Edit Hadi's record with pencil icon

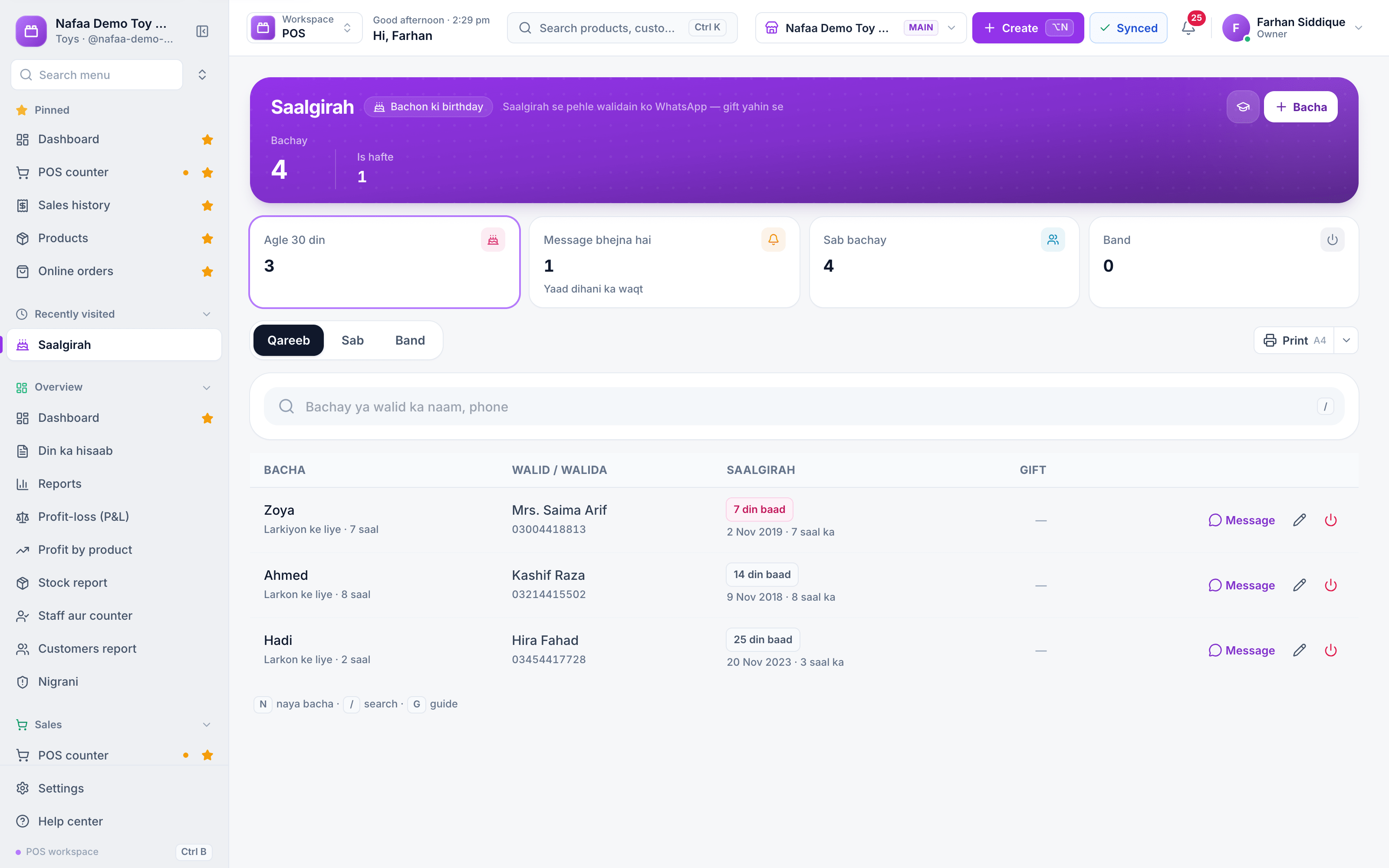(x=1300, y=651)
